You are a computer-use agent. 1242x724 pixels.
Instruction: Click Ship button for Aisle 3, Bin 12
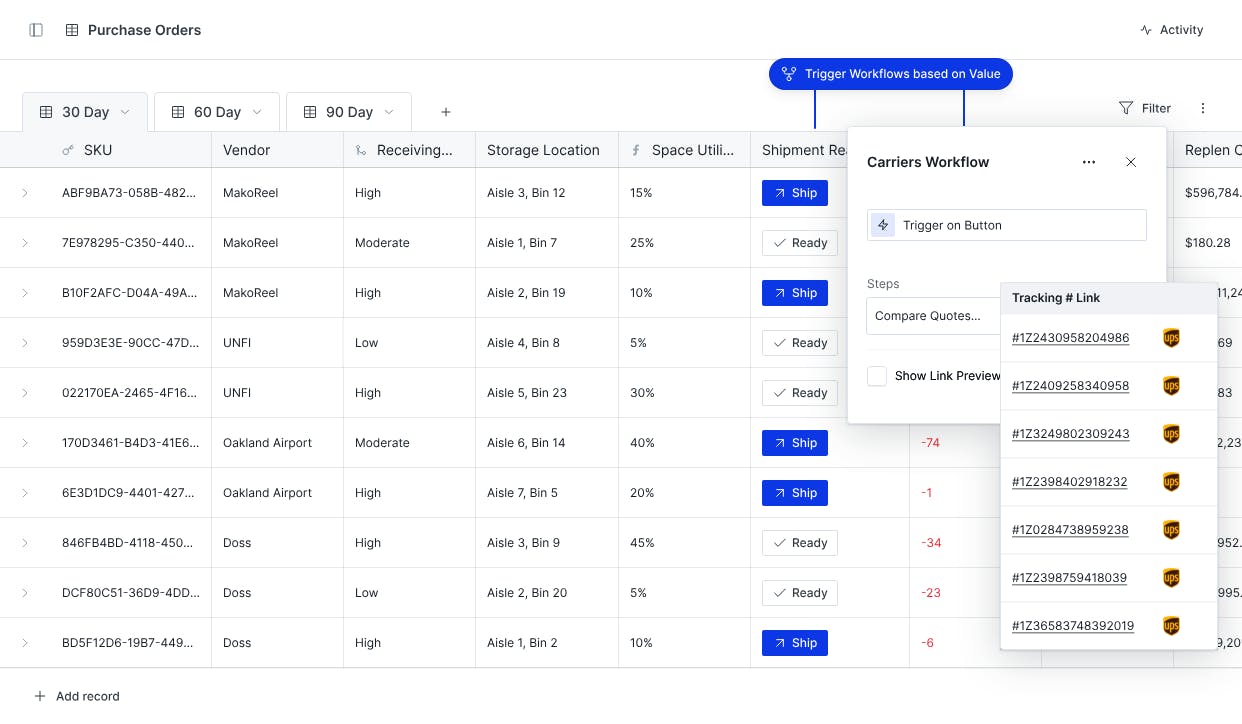(x=794, y=193)
